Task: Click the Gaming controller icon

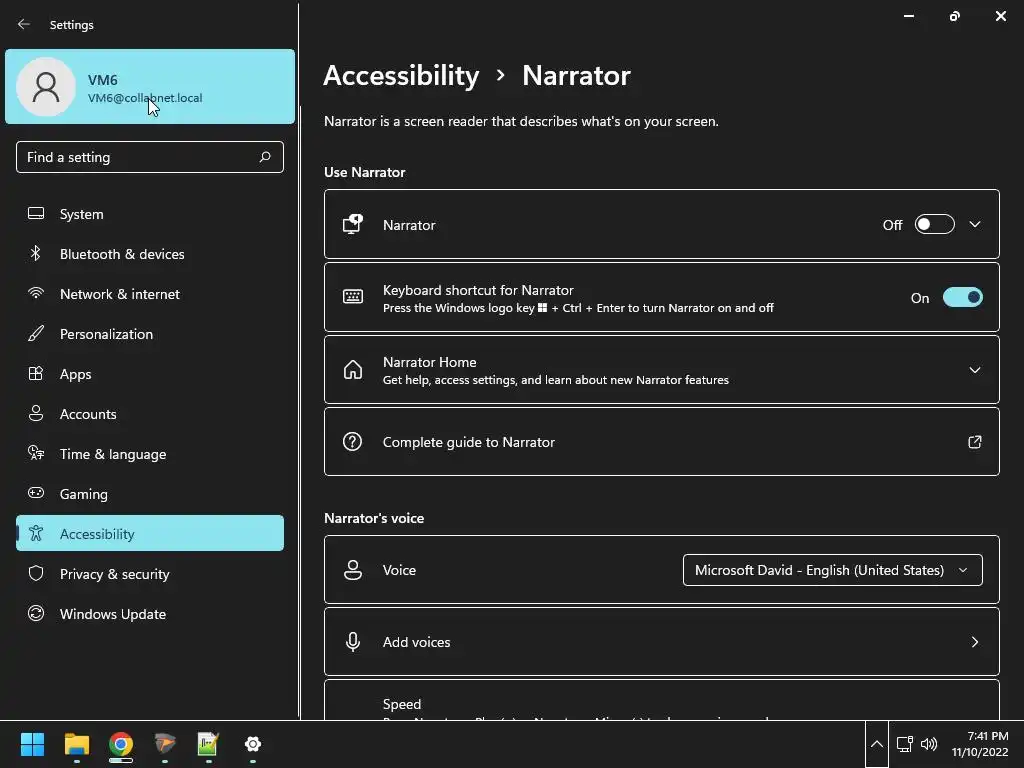Action: [x=36, y=493]
